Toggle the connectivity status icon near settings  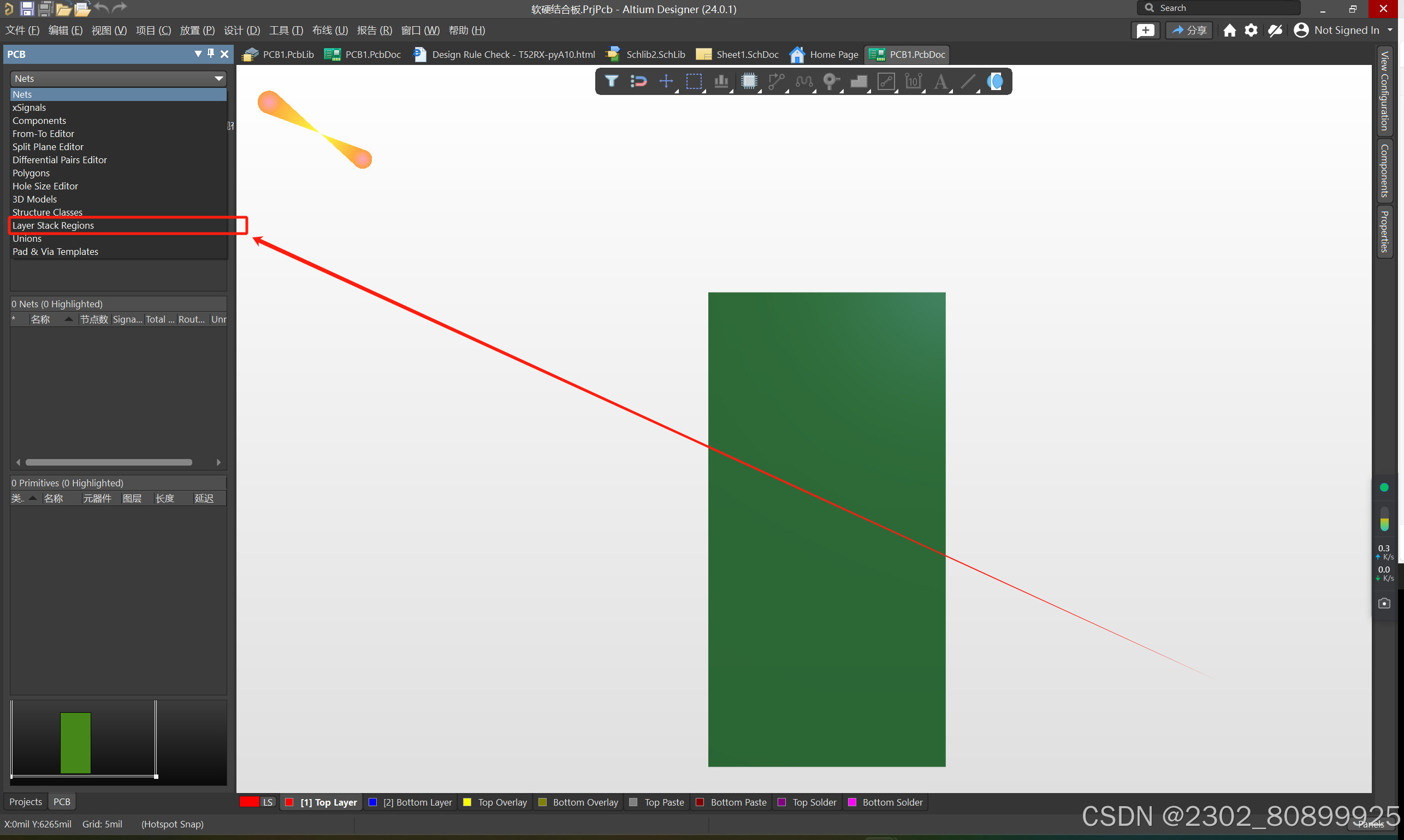pos(1275,31)
